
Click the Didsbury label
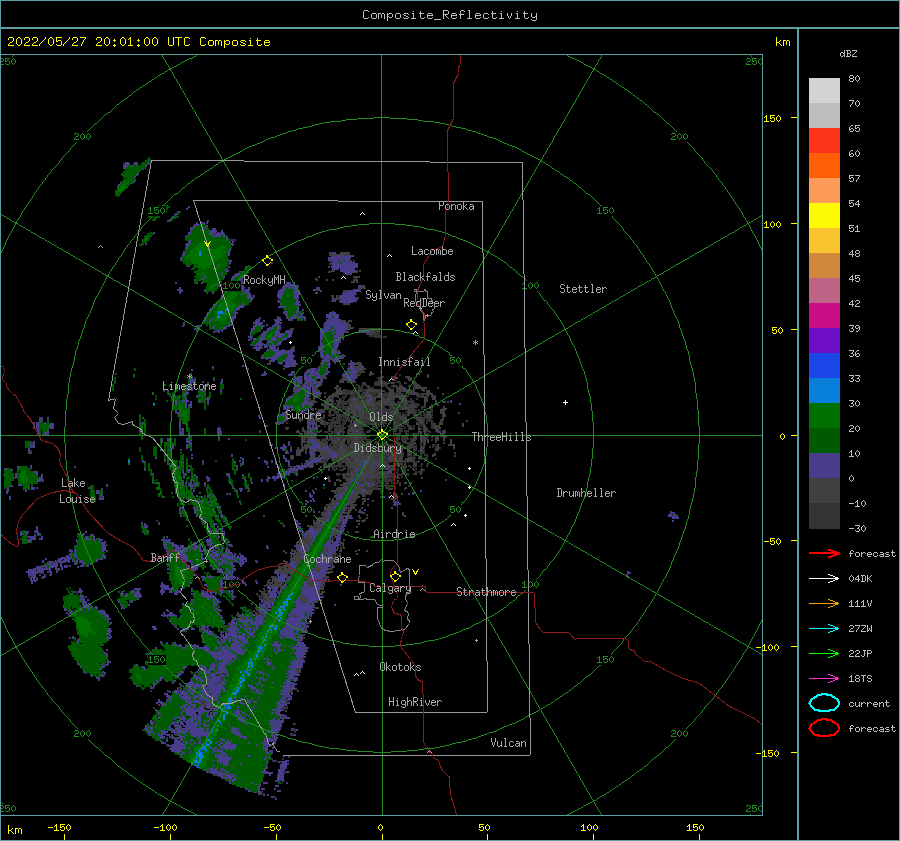pyautogui.click(x=378, y=448)
